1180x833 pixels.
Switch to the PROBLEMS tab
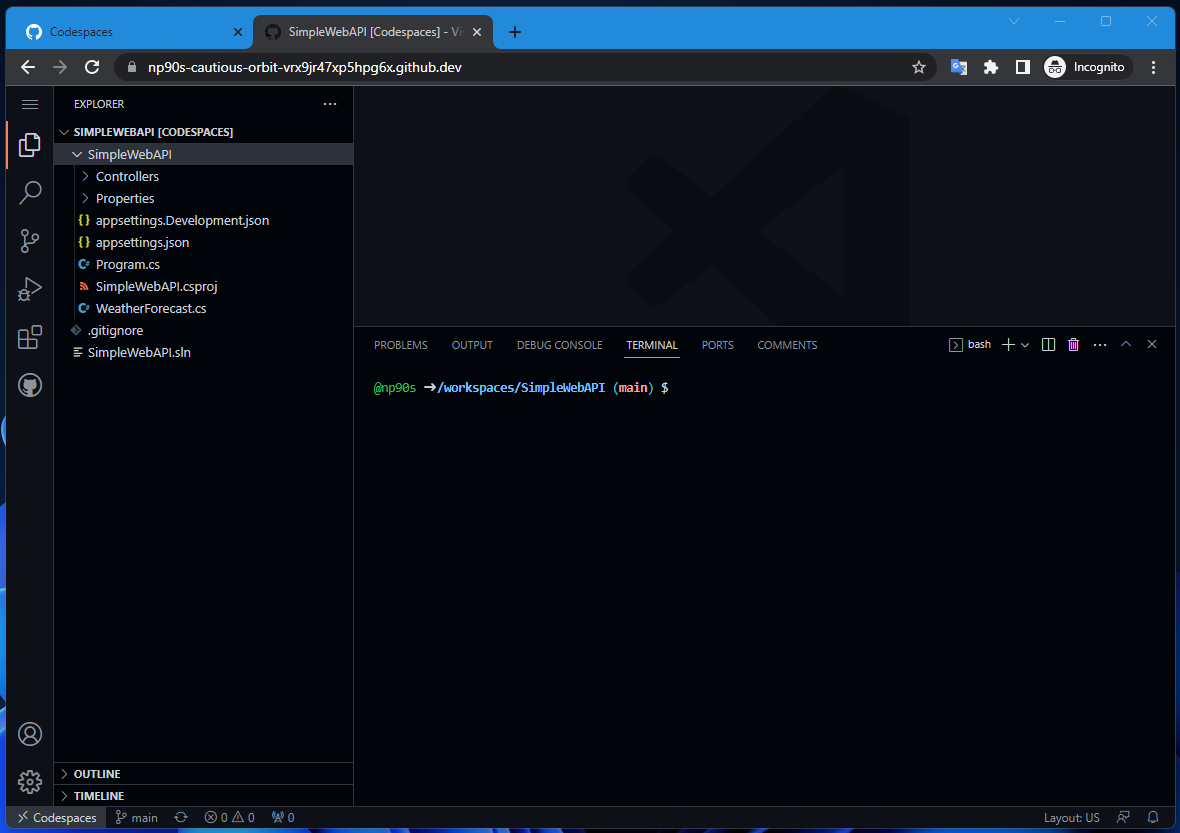coord(400,345)
